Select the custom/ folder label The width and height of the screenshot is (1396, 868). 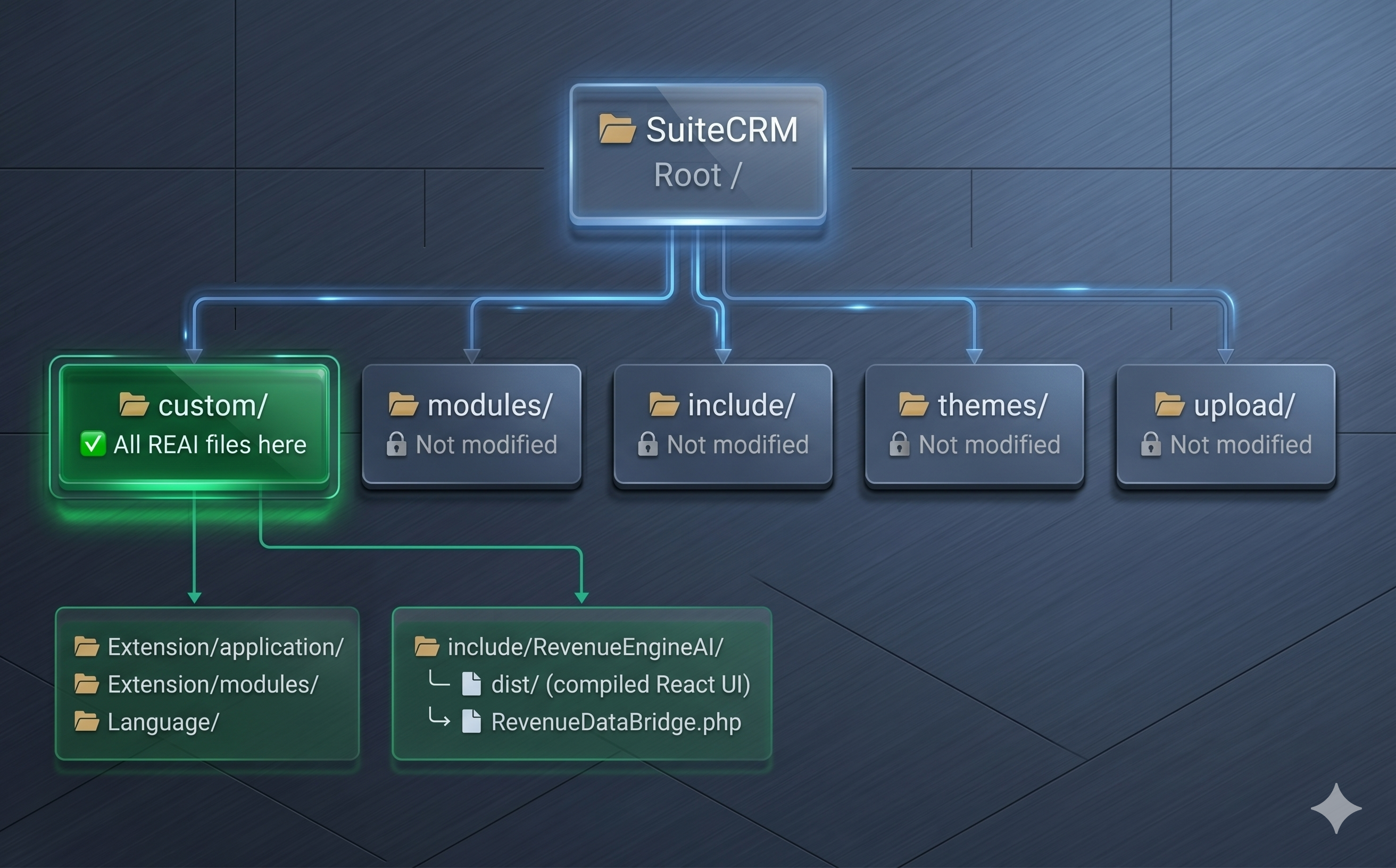coord(212,405)
